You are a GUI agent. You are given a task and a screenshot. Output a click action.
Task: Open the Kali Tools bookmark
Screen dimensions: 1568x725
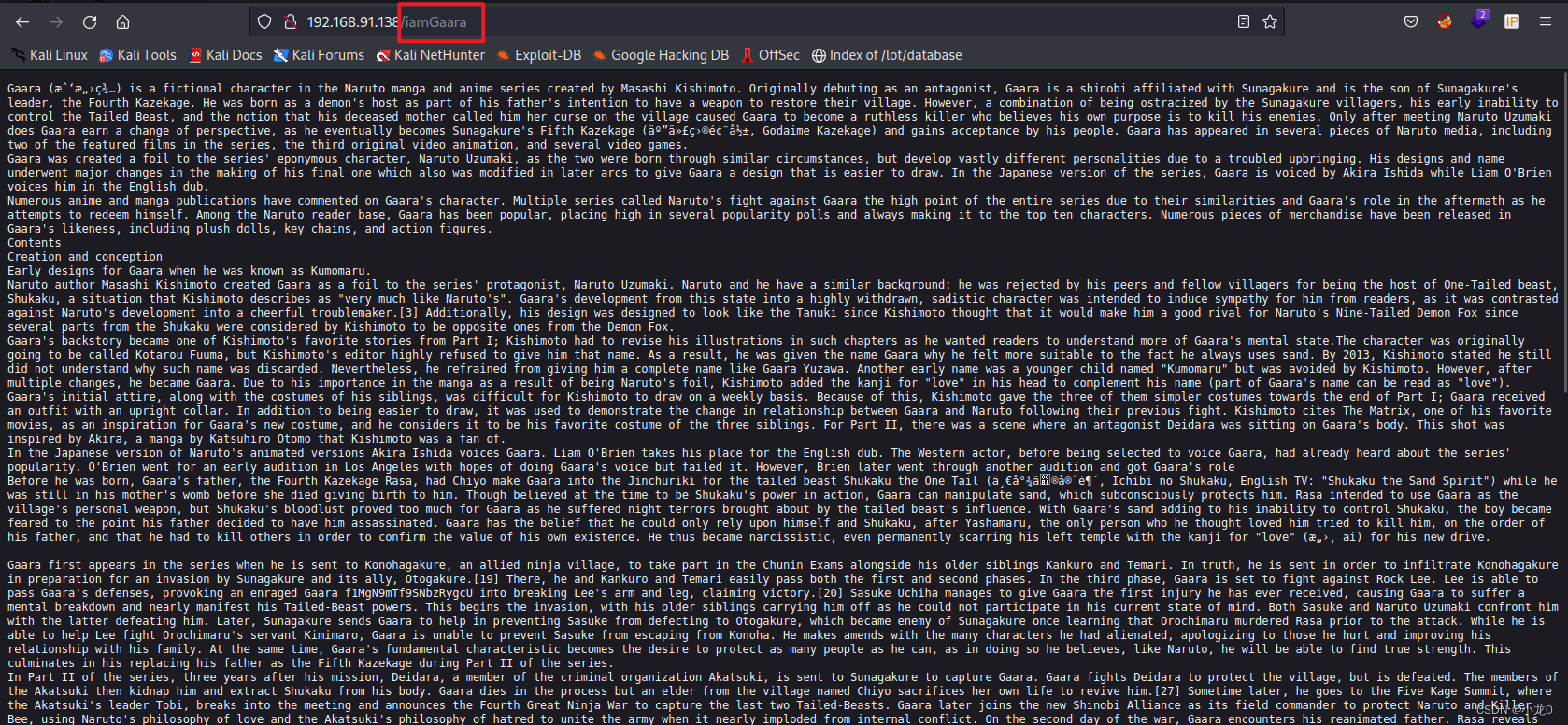[x=137, y=55]
